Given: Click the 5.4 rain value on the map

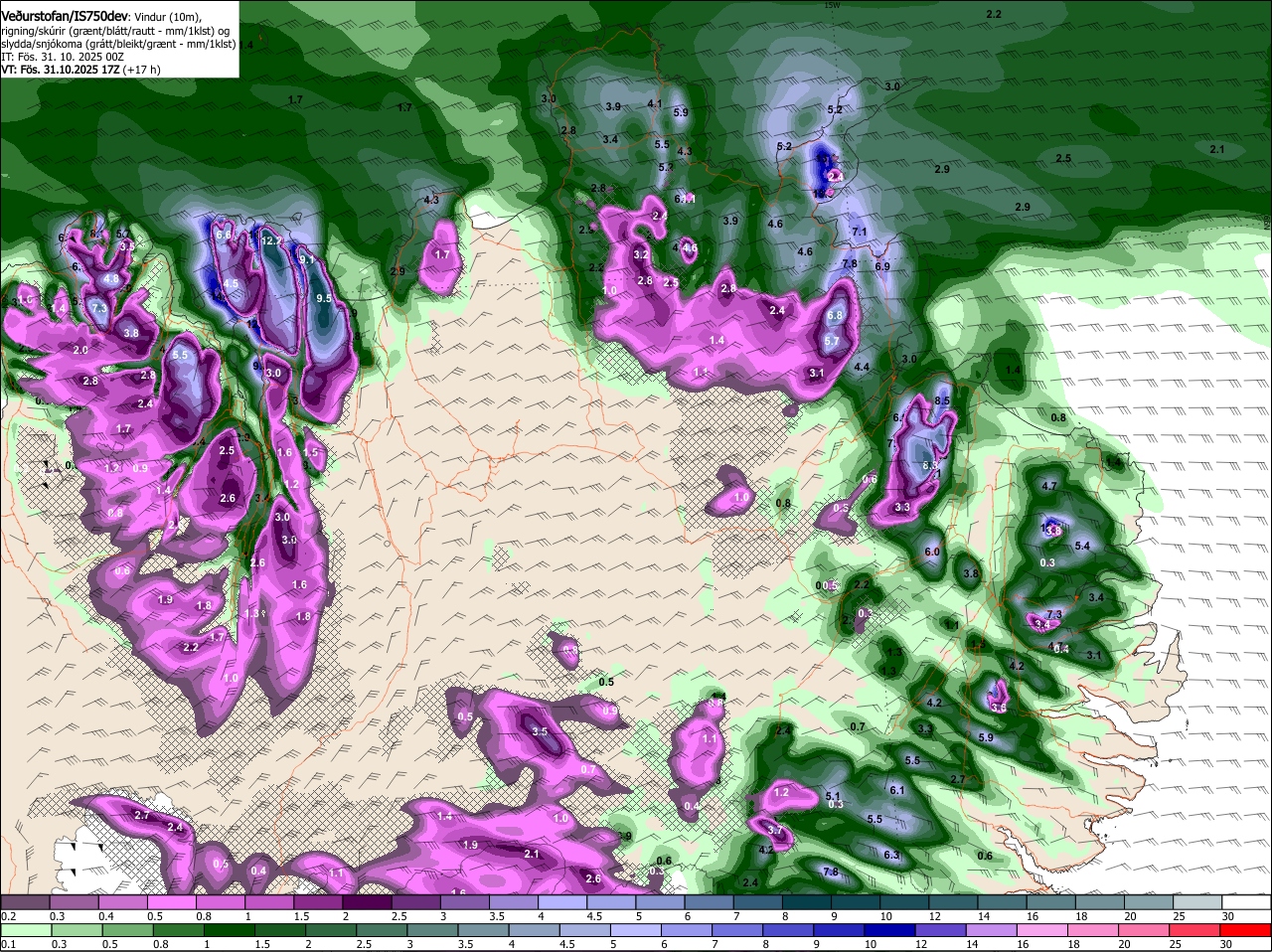Looking at the screenshot, I should tap(1083, 546).
